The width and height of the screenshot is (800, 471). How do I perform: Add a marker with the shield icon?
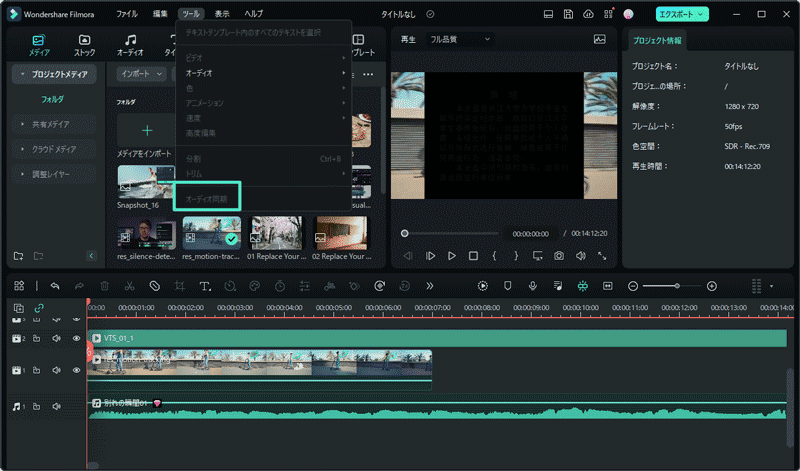pos(508,286)
